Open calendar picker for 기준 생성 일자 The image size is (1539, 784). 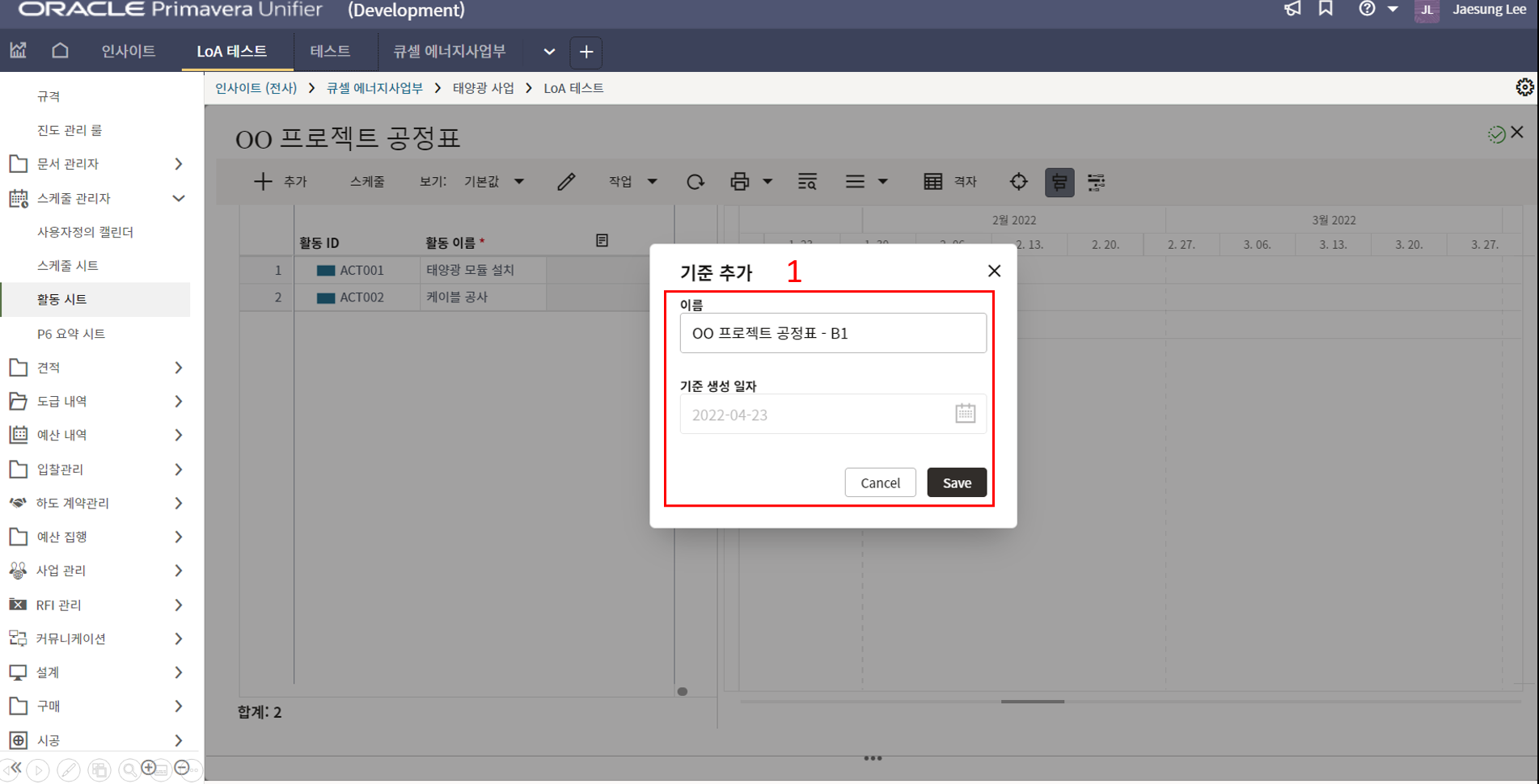(965, 414)
